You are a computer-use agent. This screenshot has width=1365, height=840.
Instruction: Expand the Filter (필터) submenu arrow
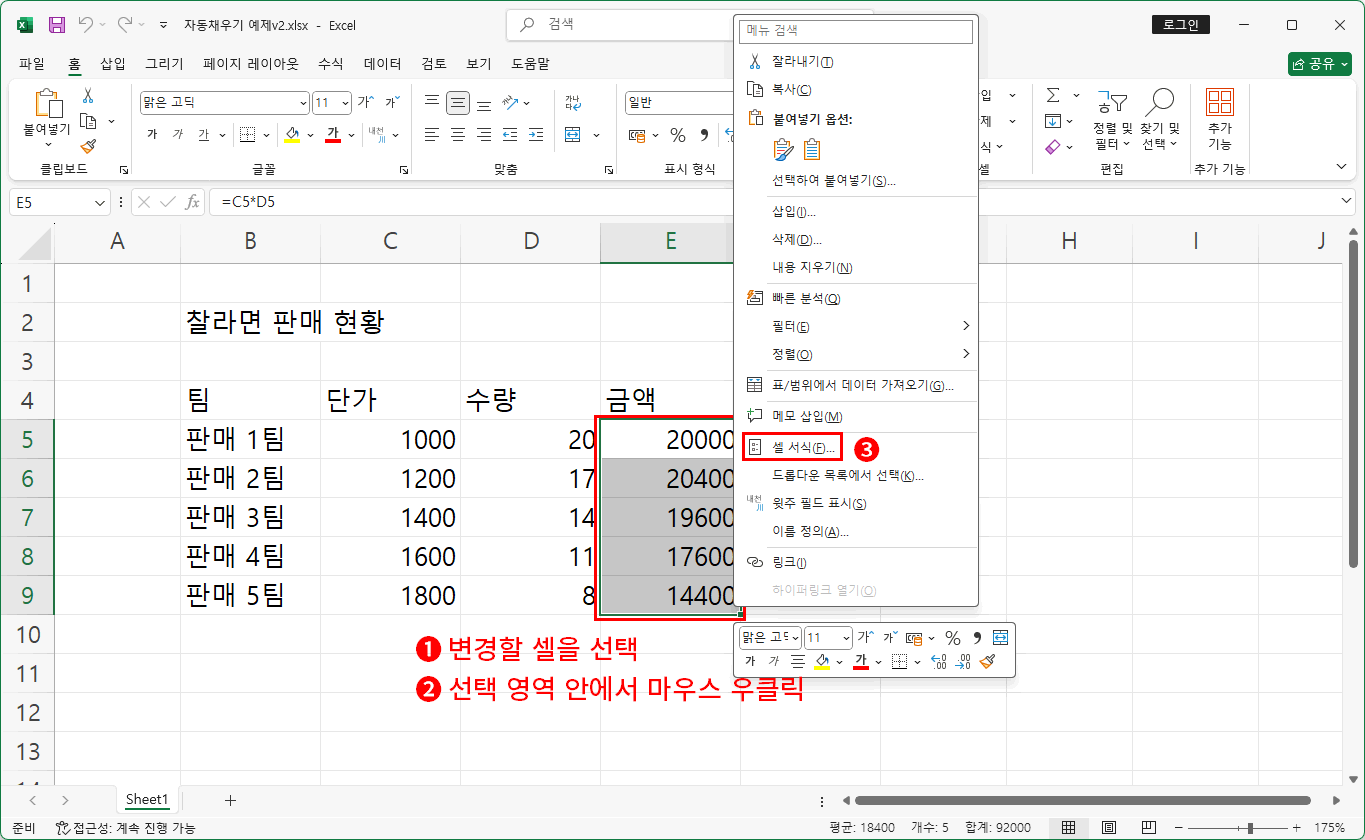pyautogui.click(x=966, y=326)
